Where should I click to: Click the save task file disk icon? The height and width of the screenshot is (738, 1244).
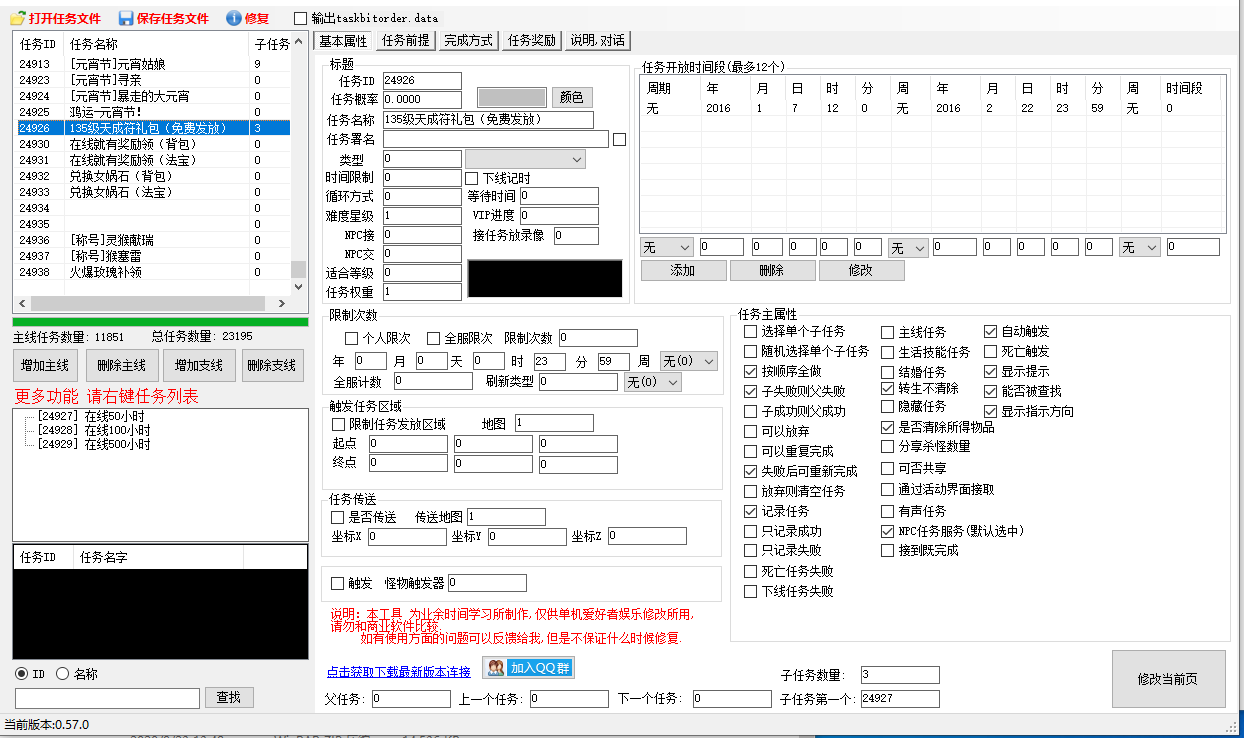coord(126,18)
